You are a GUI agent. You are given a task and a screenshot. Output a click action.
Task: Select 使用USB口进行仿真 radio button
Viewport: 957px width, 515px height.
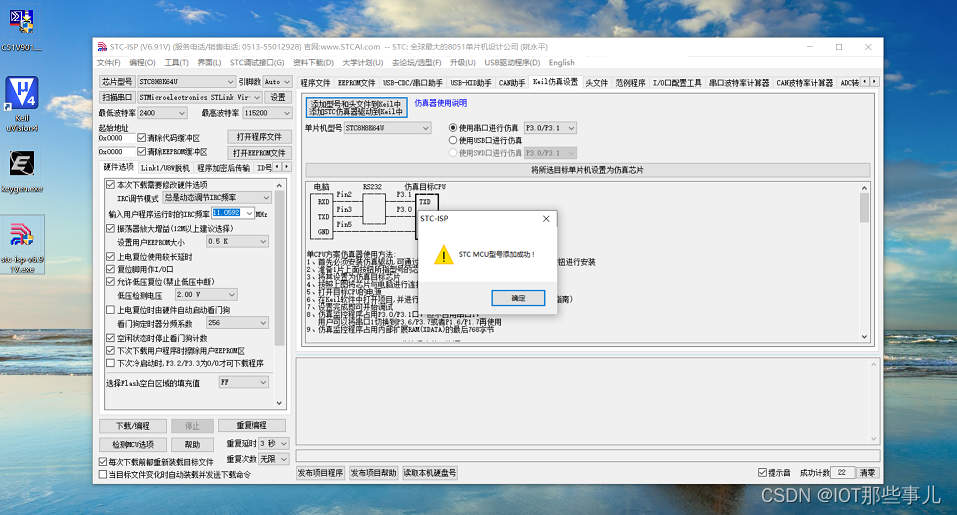(453, 140)
